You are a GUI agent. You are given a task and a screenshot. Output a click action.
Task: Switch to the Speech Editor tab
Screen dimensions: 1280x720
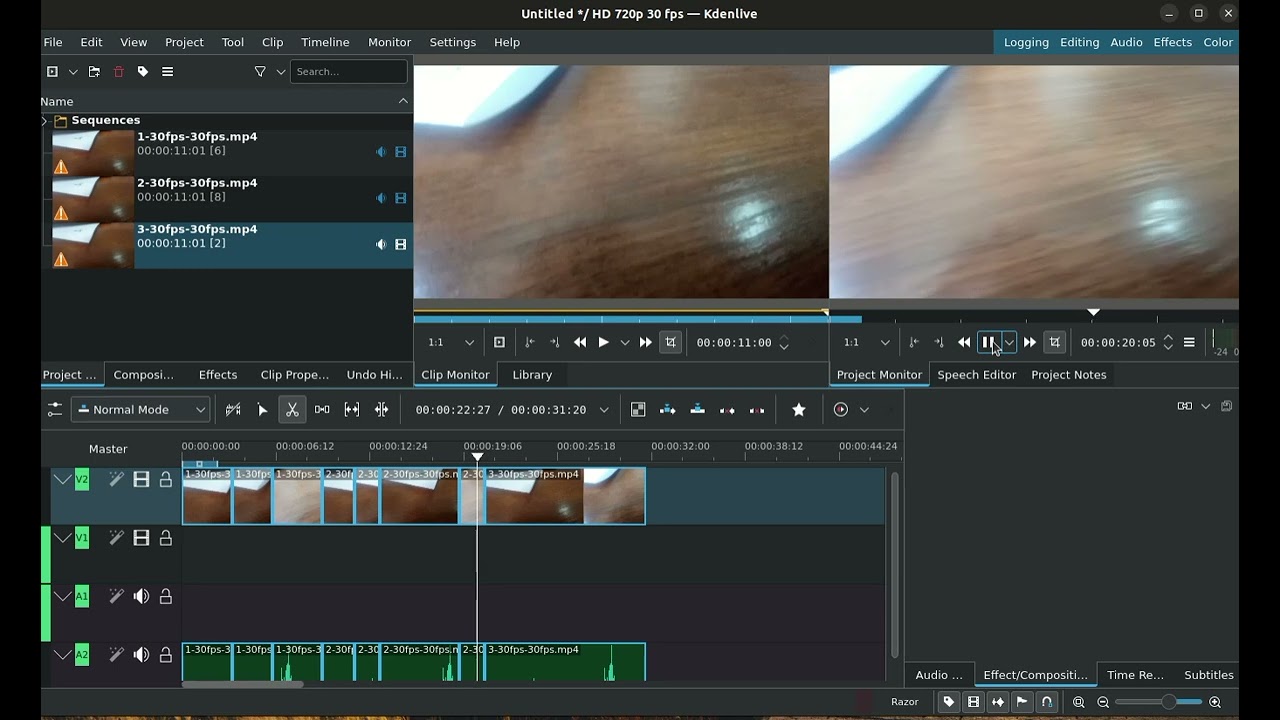tap(976, 375)
